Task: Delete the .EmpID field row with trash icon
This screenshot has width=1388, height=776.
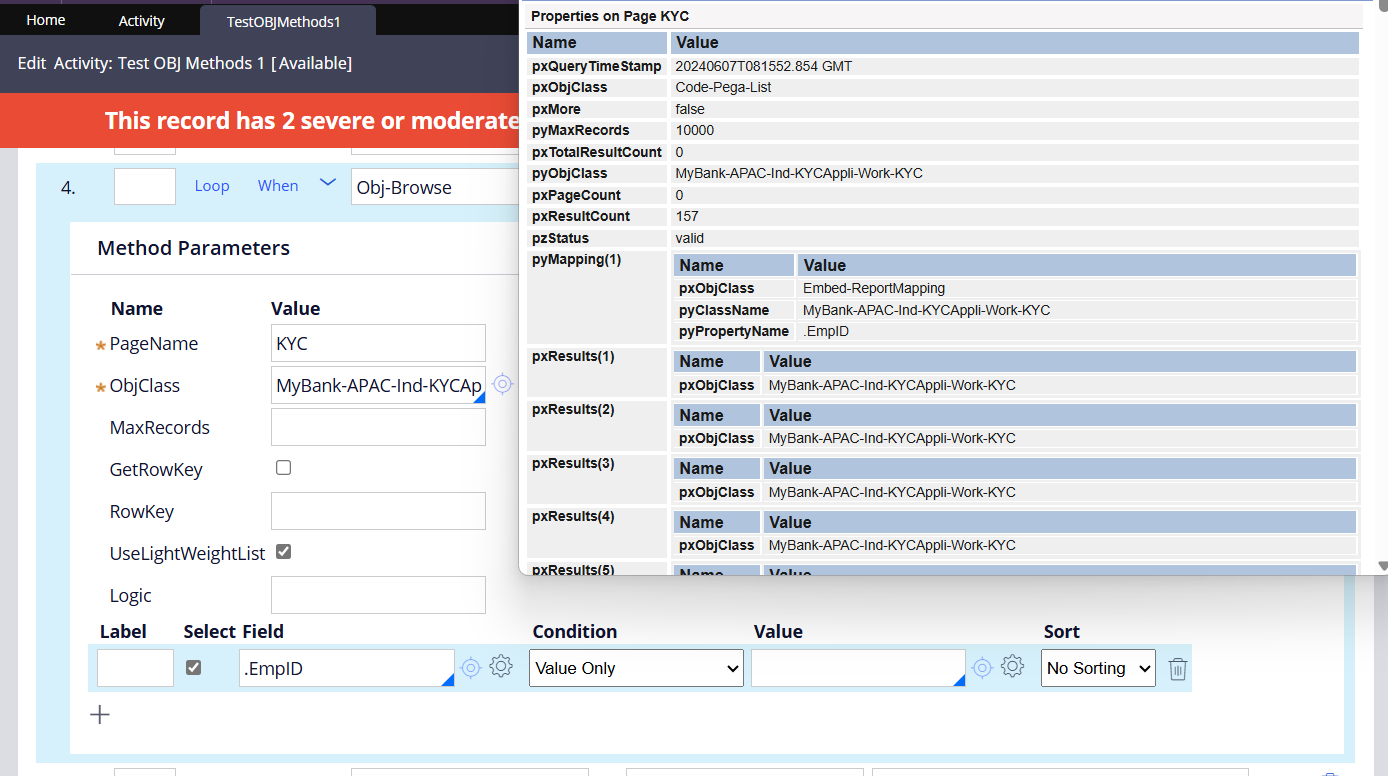Action: (x=1177, y=668)
